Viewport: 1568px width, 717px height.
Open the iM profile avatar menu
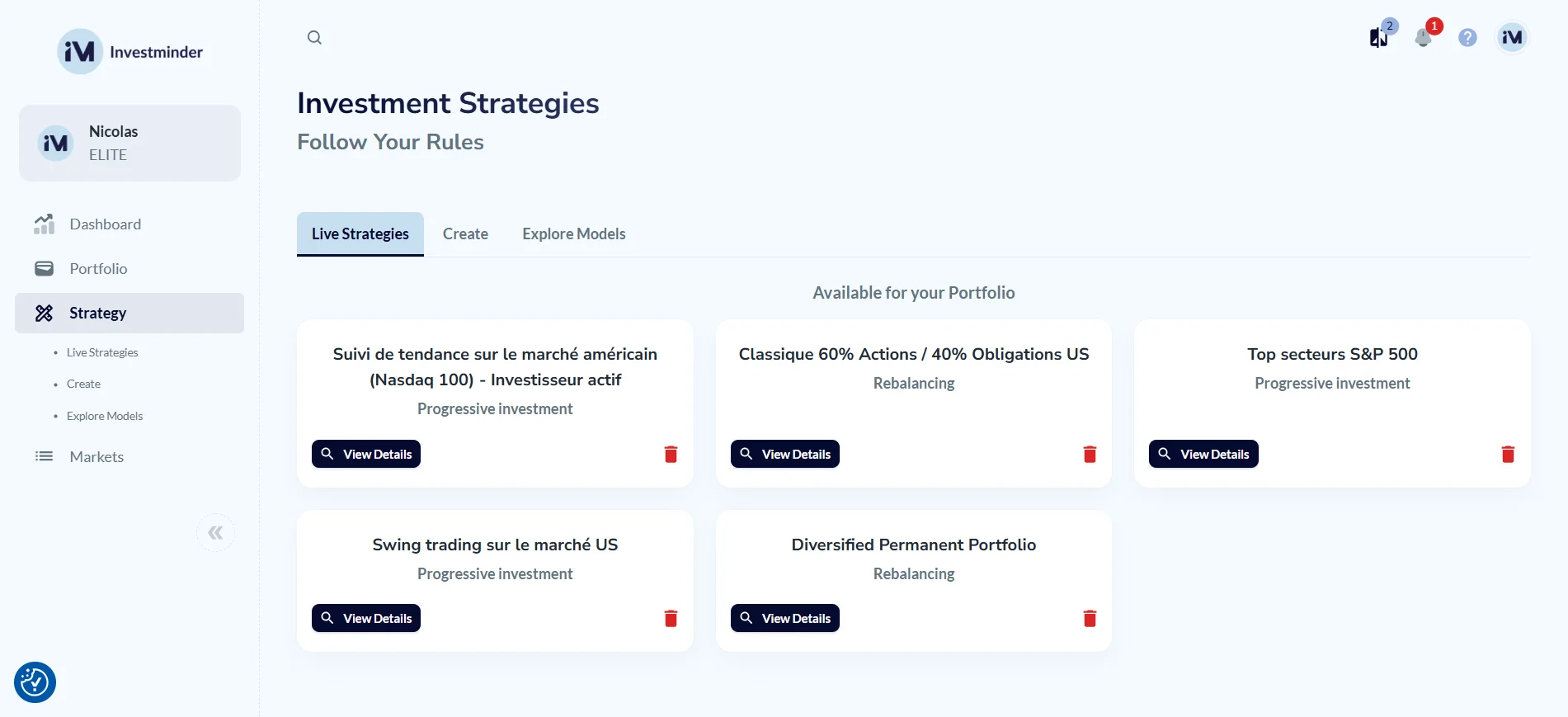1511,37
